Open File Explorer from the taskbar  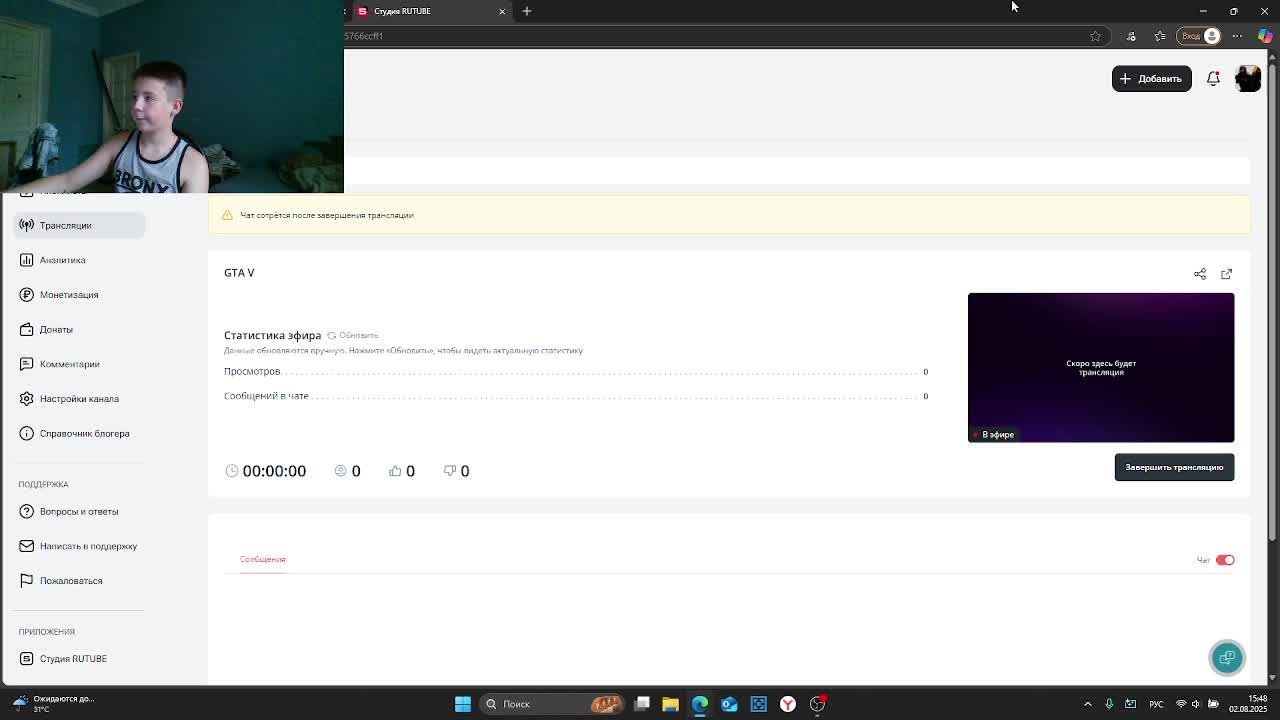[670, 704]
